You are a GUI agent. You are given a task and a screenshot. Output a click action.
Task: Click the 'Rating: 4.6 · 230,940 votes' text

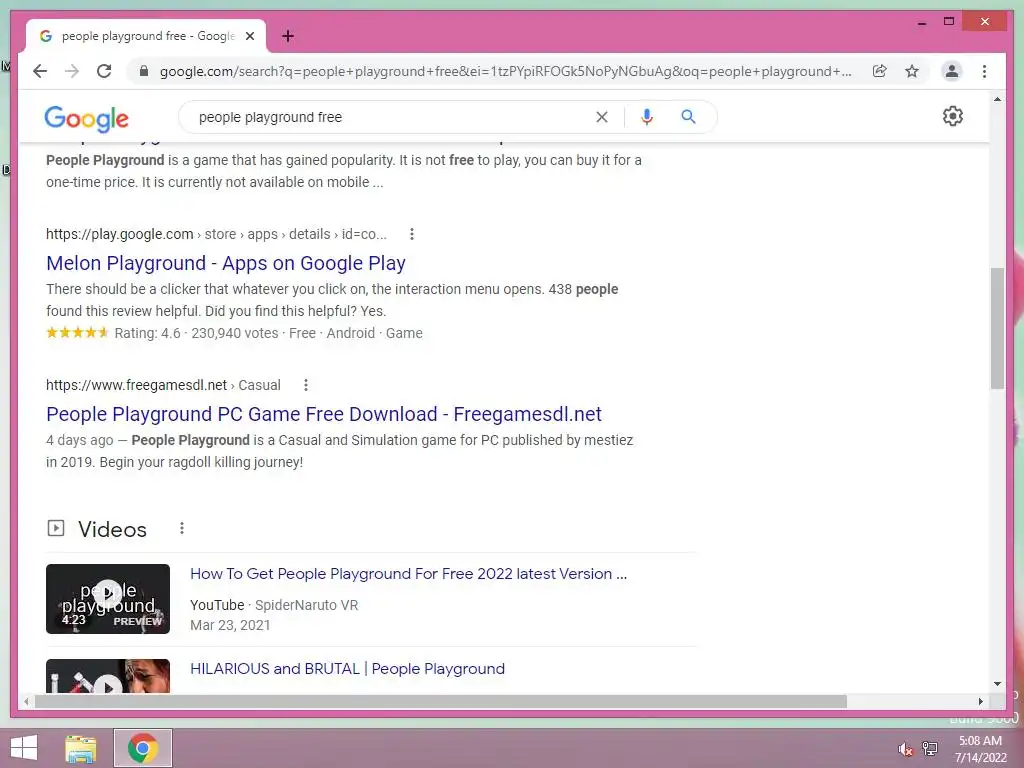pyautogui.click(x=197, y=333)
